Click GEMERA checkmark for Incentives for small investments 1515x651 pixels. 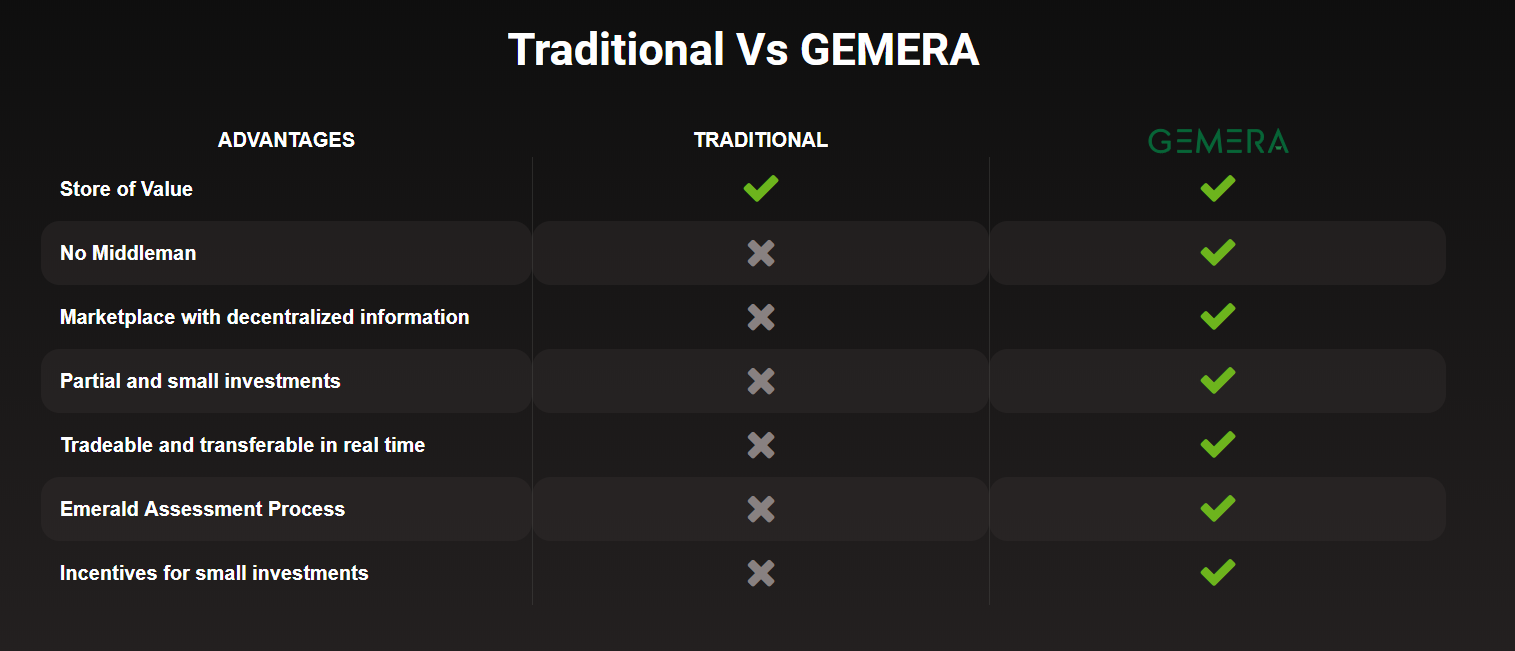point(1218,572)
